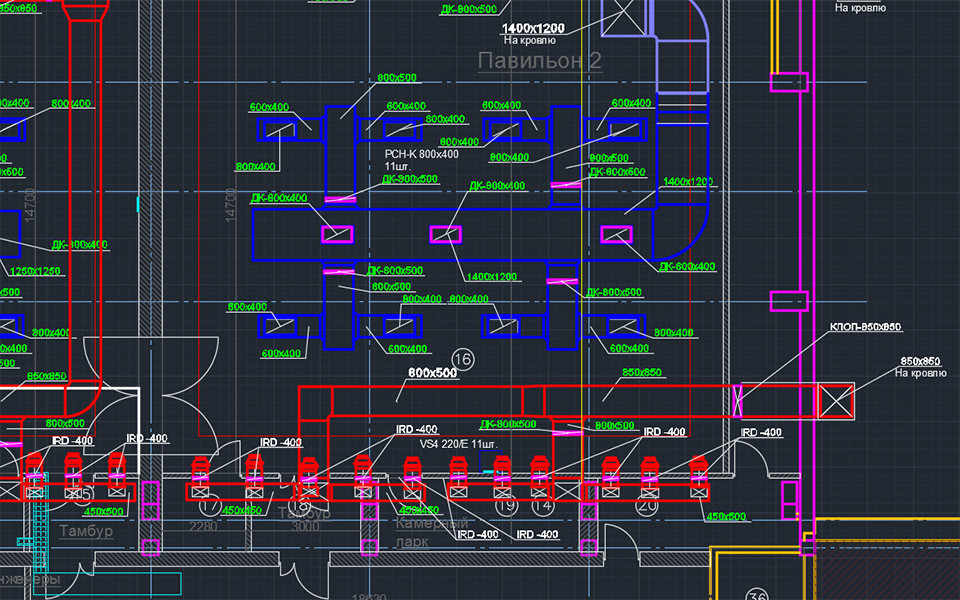Click the green 850x650 duct label
960x600 pixels.
pos(642,372)
